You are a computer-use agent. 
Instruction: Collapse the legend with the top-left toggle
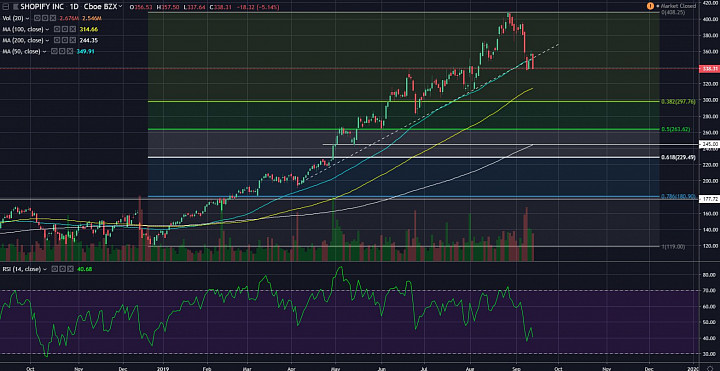click(6, 7)
